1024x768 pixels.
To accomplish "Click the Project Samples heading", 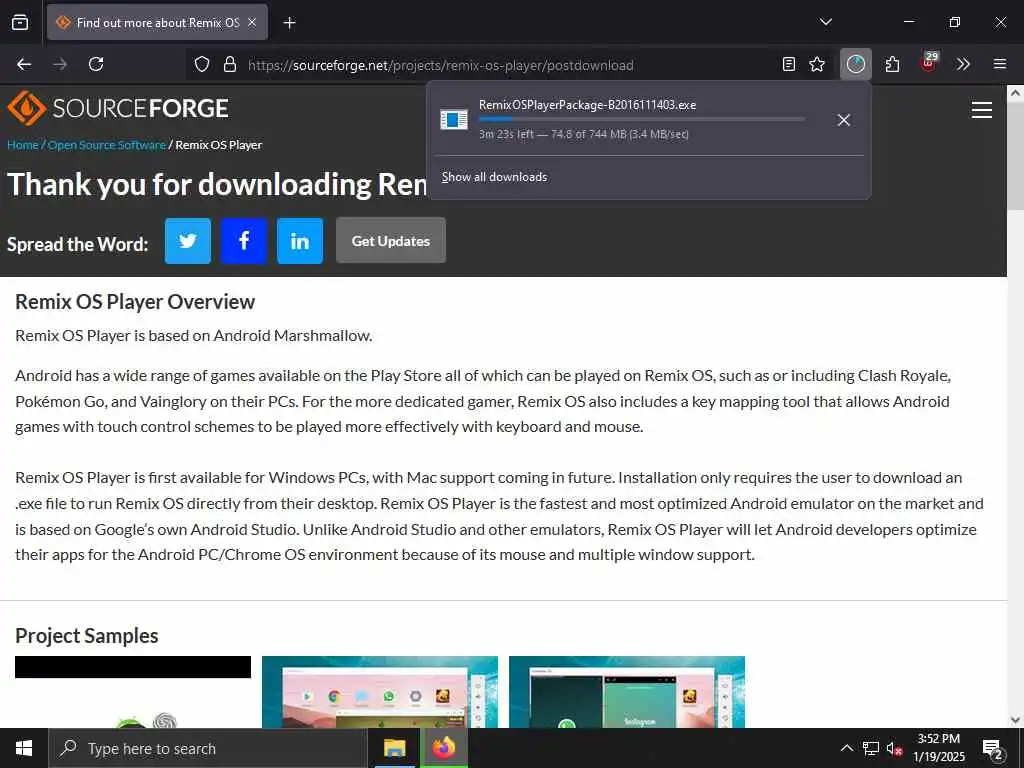I will pyautogui.click(x=87, y=636).
